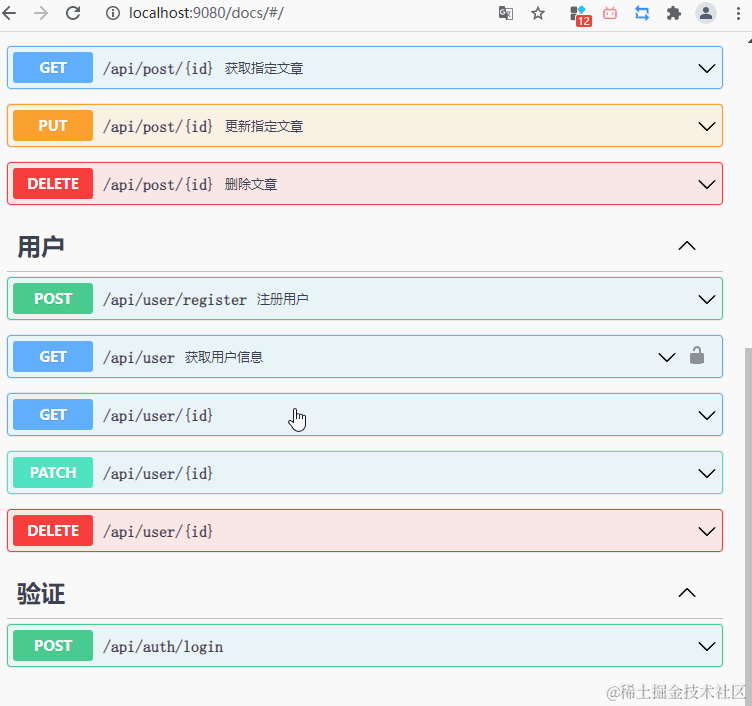This screenshot has height=706, width=752.
Task: Click the browser forward arrow
Action: 41,13
